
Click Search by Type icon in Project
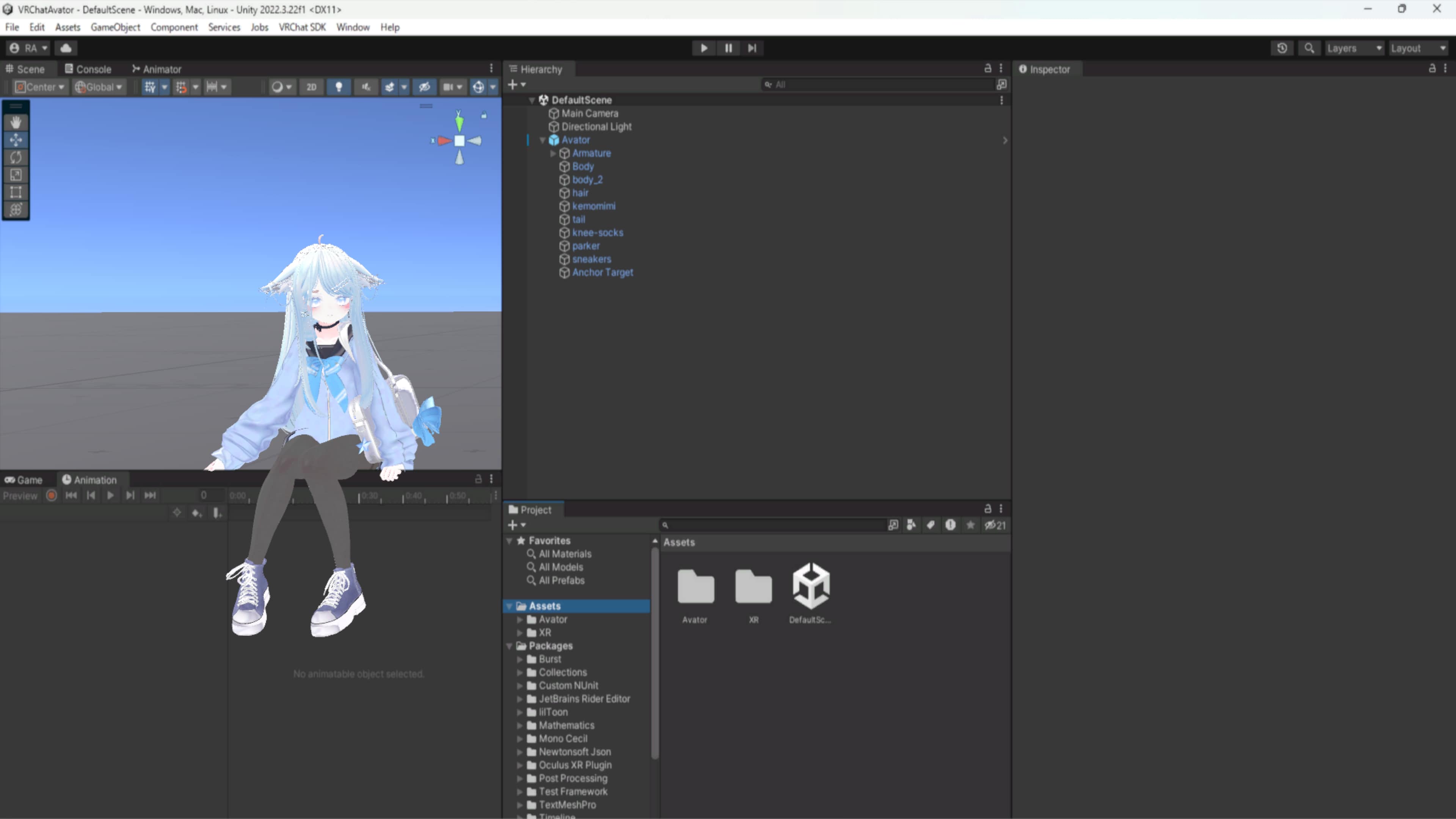coord(911,525)
